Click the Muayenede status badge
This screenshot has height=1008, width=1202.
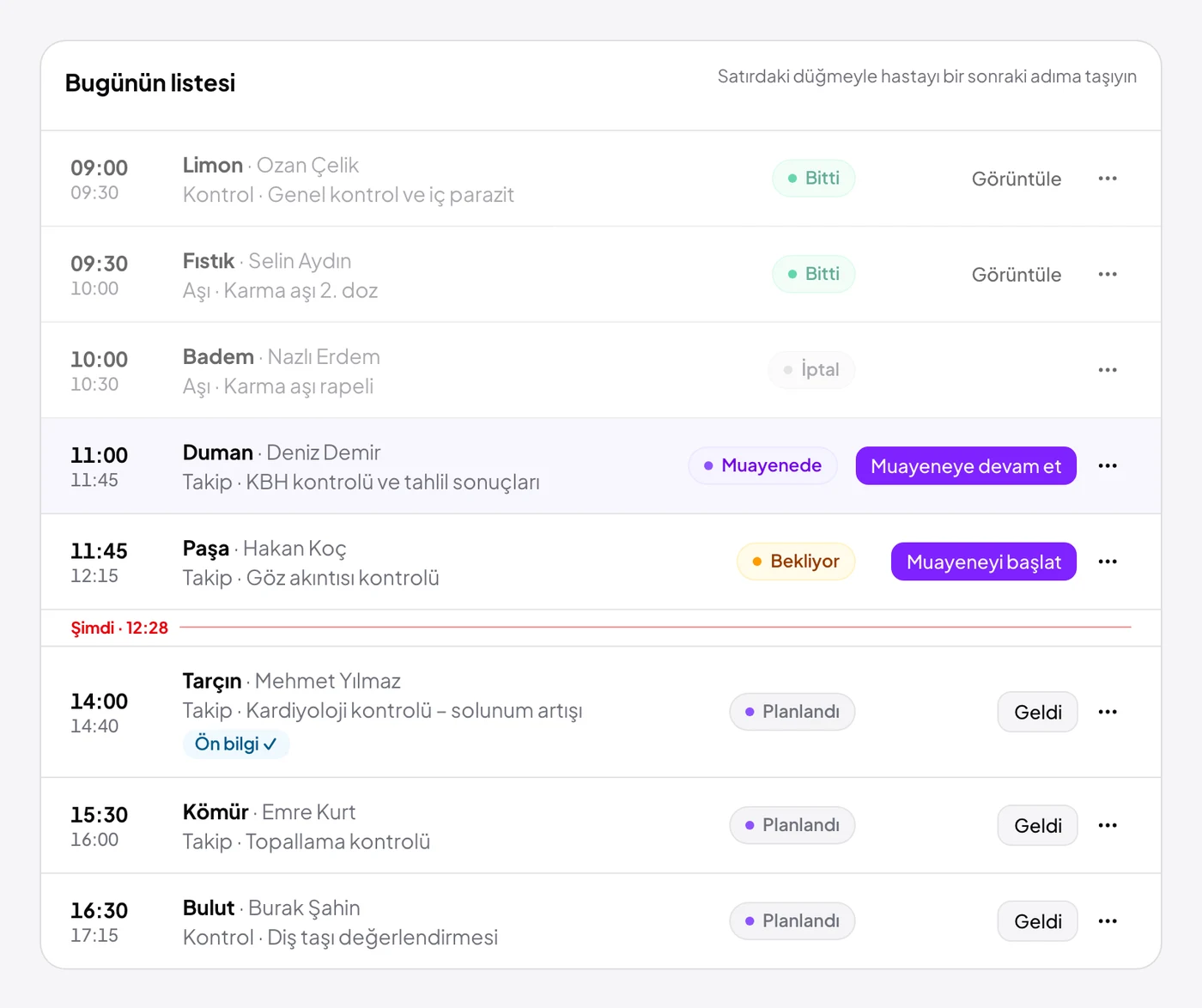pos(762,466)
